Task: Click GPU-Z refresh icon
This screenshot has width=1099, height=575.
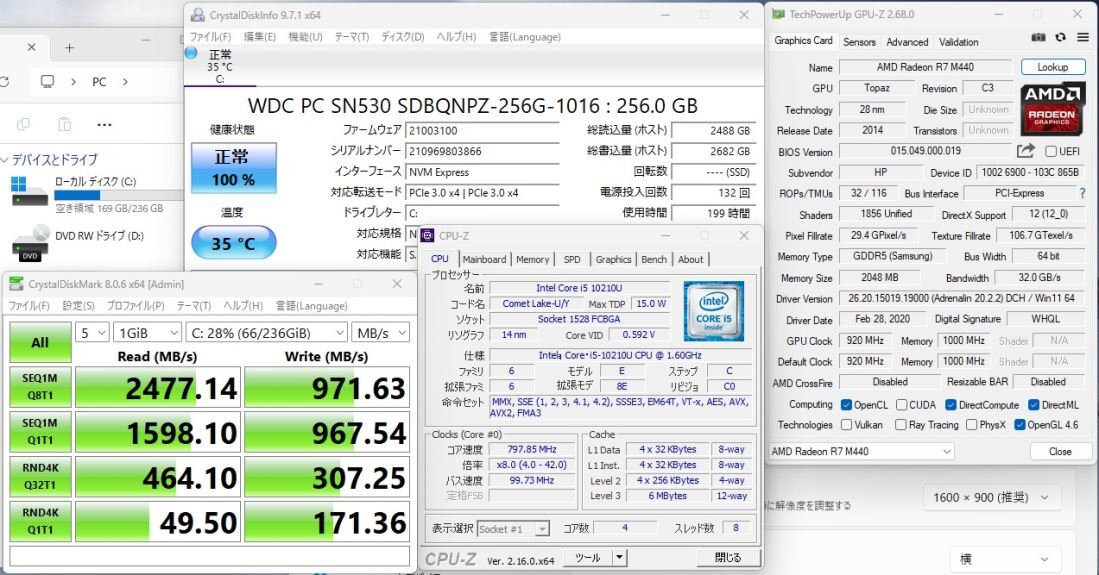Action: click(1060, 37)
